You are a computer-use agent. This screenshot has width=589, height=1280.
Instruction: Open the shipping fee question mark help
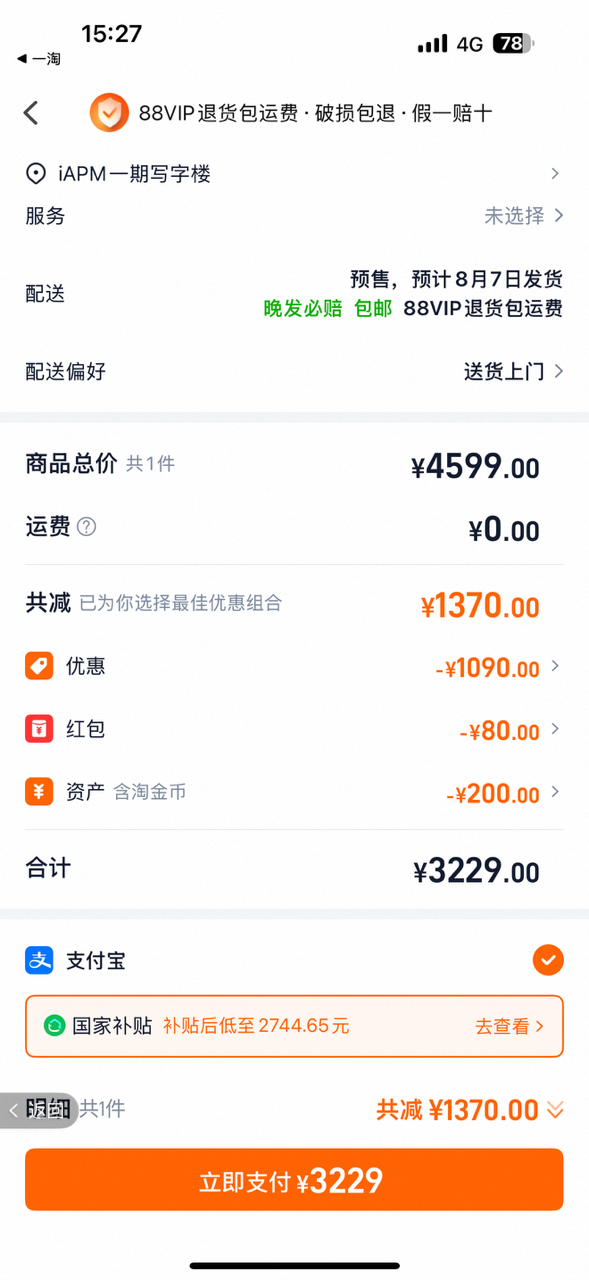87,527
